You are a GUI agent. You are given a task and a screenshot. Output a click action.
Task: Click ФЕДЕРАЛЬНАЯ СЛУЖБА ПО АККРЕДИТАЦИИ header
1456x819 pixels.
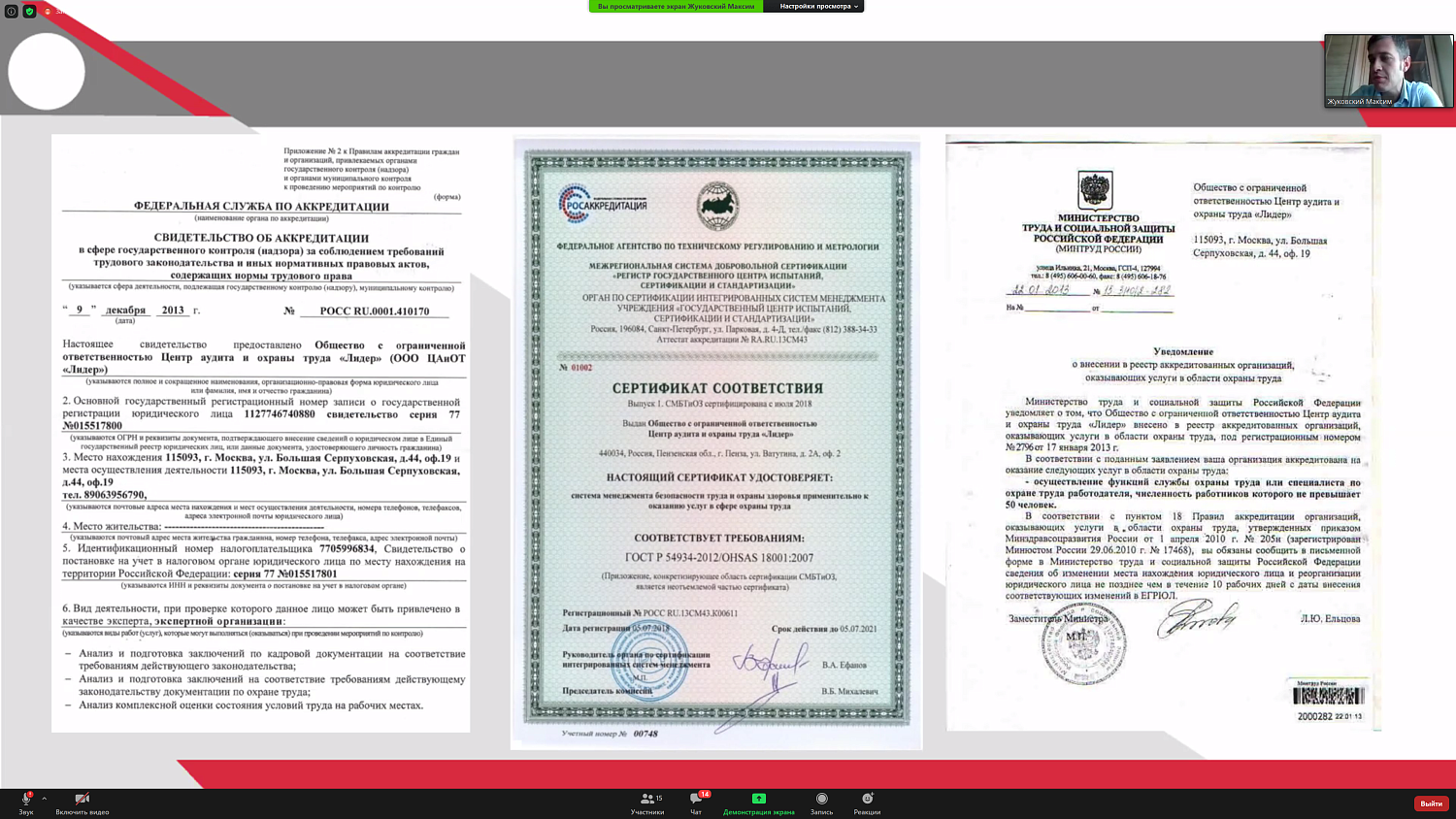pyautogui.click(x=261, y=206)
